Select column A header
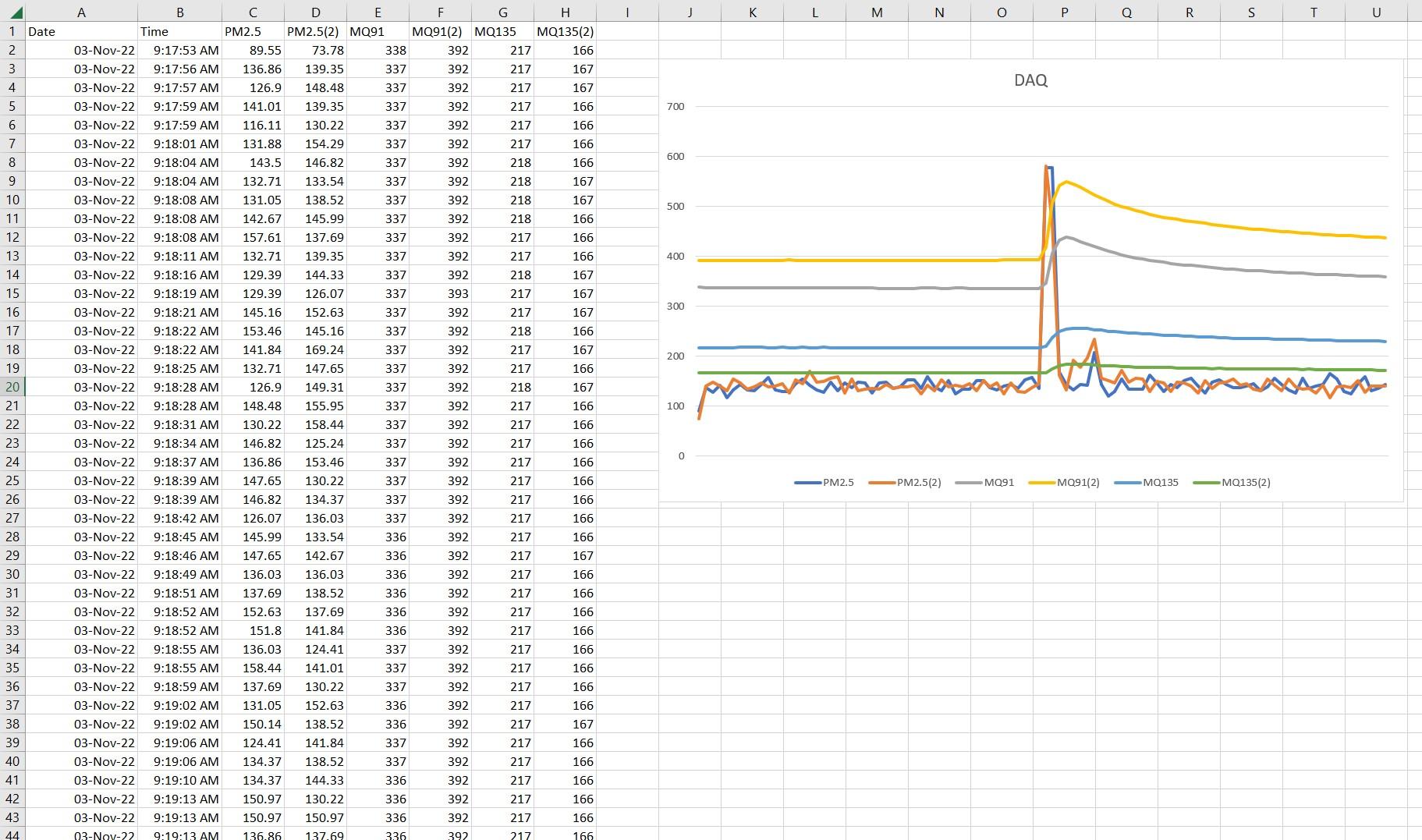Screen dimensions: 1422x840 click(x=81, y=12)
